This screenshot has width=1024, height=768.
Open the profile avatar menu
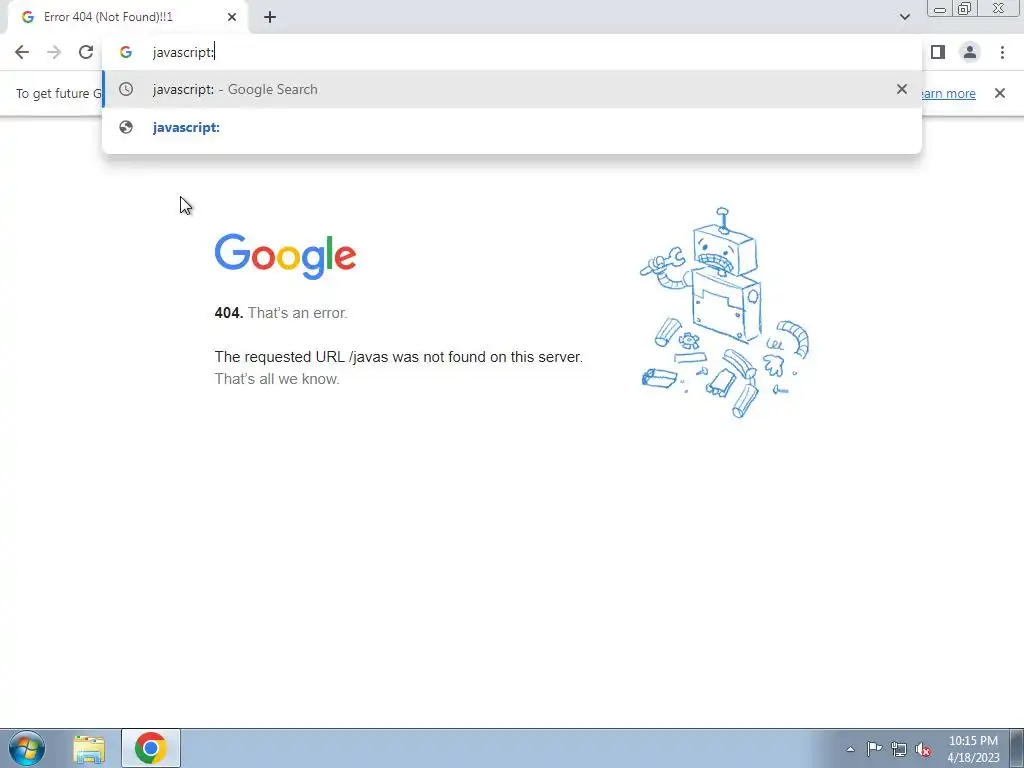(x=970, y=52)
